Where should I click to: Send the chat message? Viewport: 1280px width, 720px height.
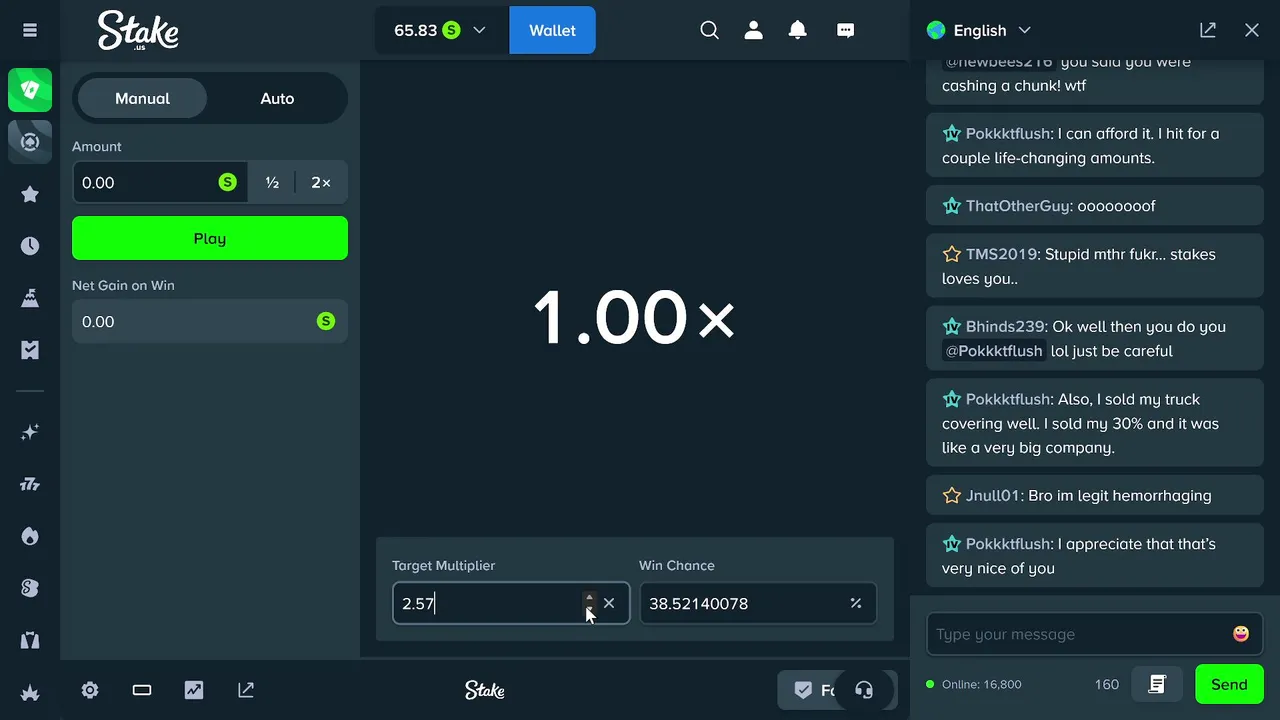tap(1229, 684)
